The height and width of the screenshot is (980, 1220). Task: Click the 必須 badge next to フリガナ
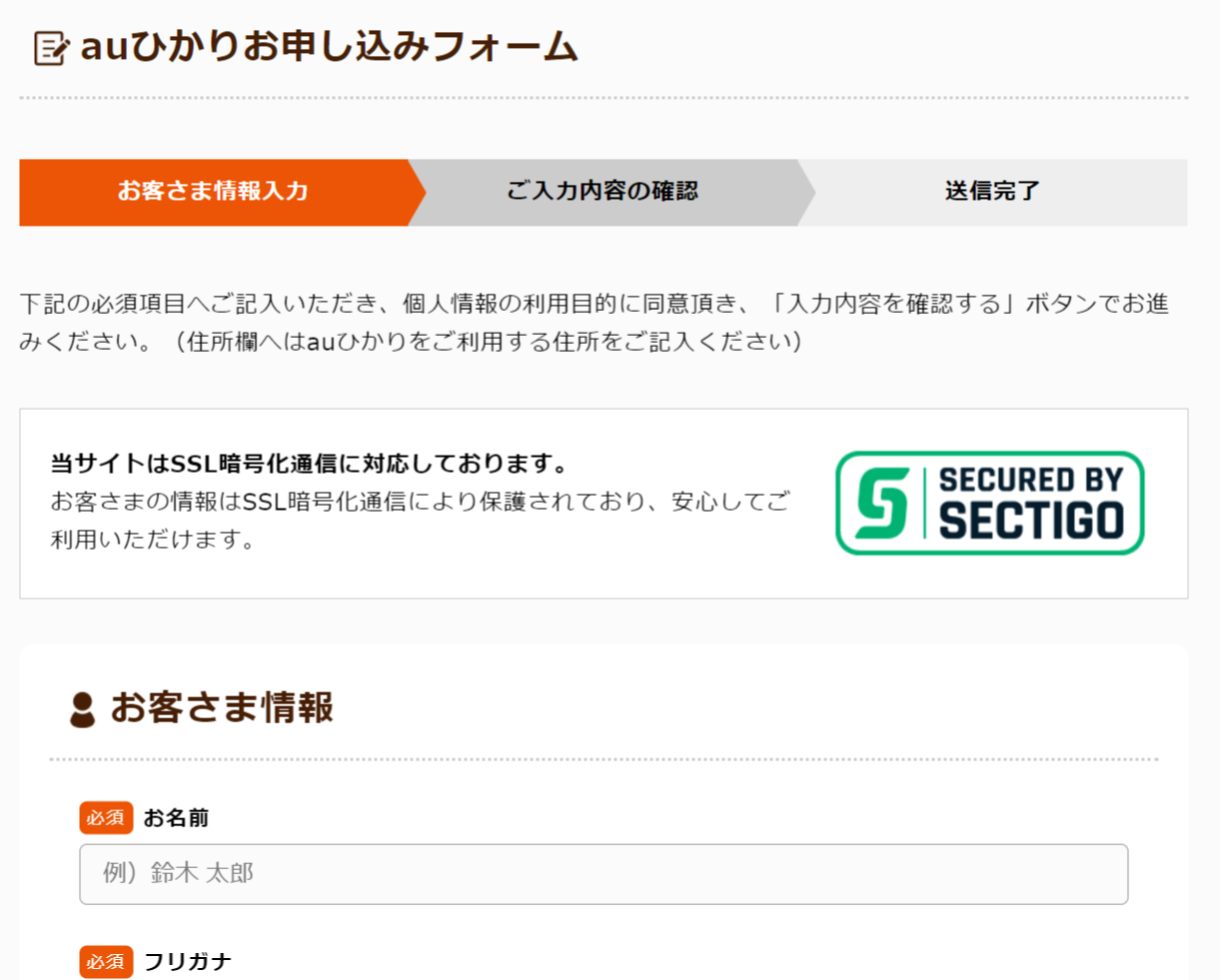tap(106, 961)
